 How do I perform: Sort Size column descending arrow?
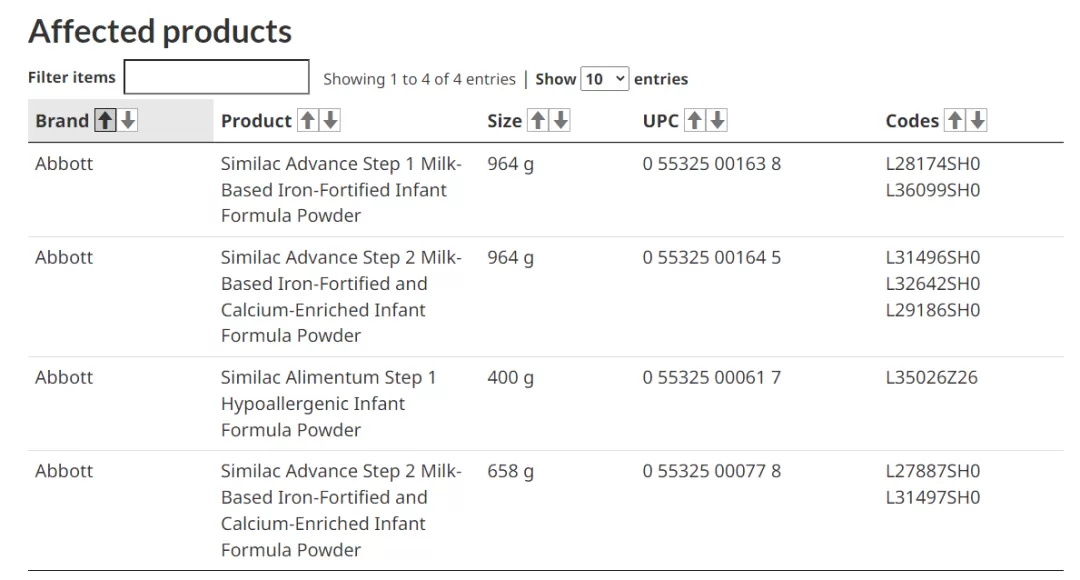point(561,121)
